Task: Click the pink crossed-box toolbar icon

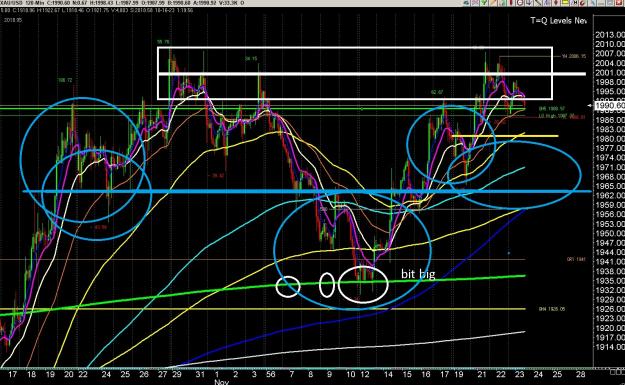Action: point(475,2)
